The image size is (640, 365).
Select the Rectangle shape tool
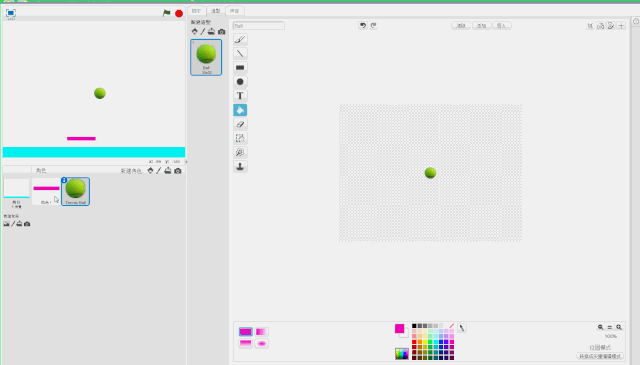[240, 68]
